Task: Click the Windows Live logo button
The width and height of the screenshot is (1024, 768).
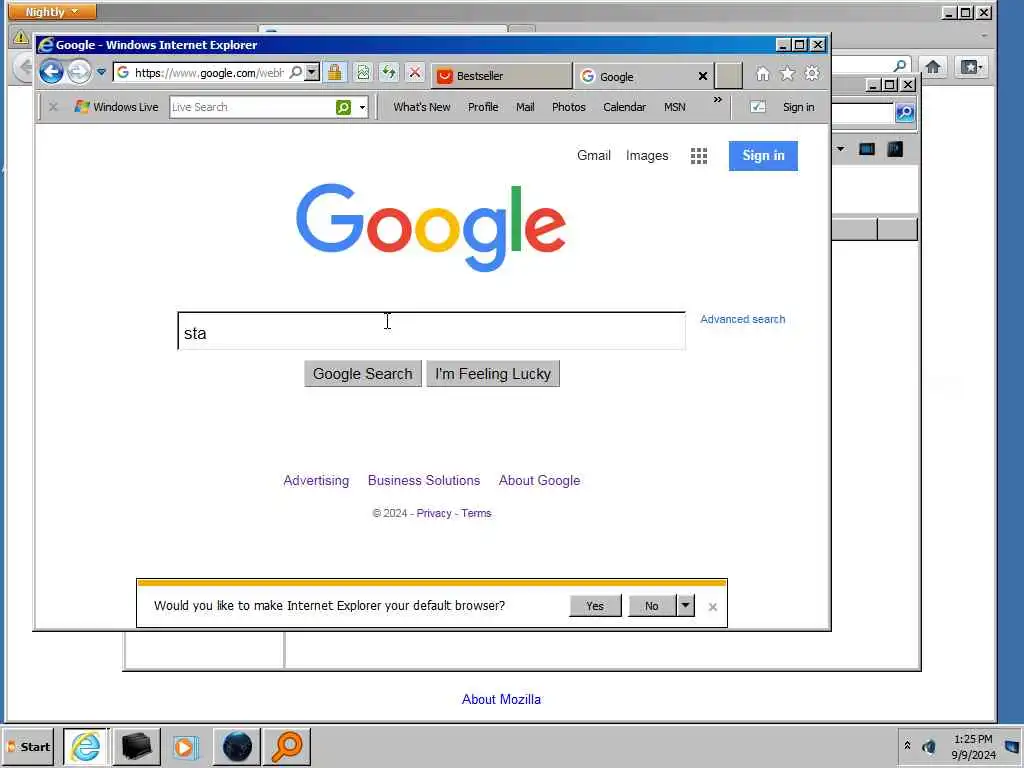Action: (x=116, y=106)
